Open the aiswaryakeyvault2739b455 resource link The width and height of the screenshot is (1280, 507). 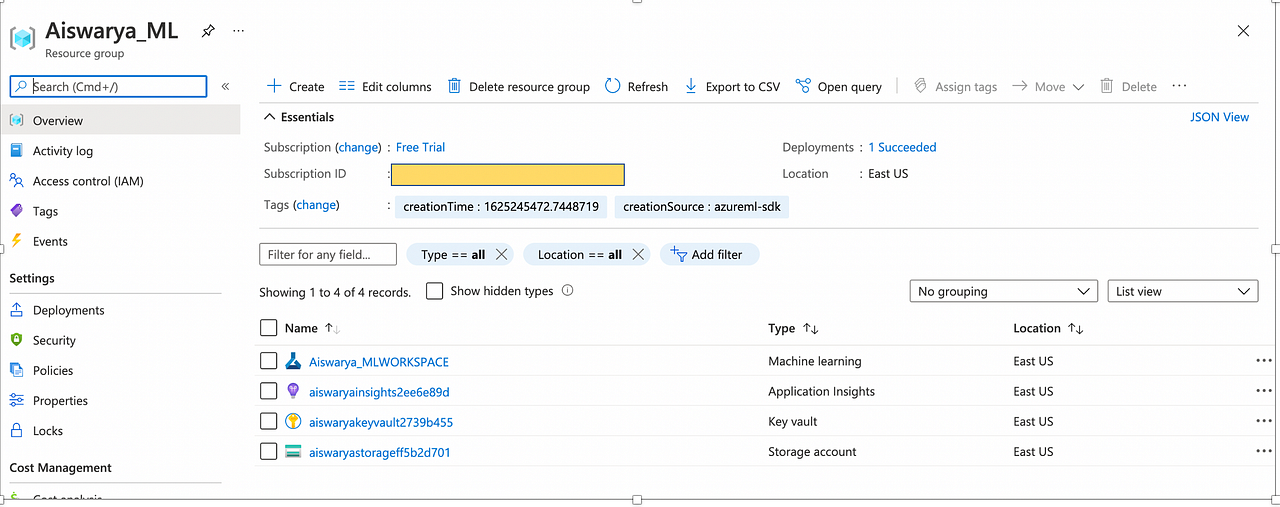(x=381, y=422)
